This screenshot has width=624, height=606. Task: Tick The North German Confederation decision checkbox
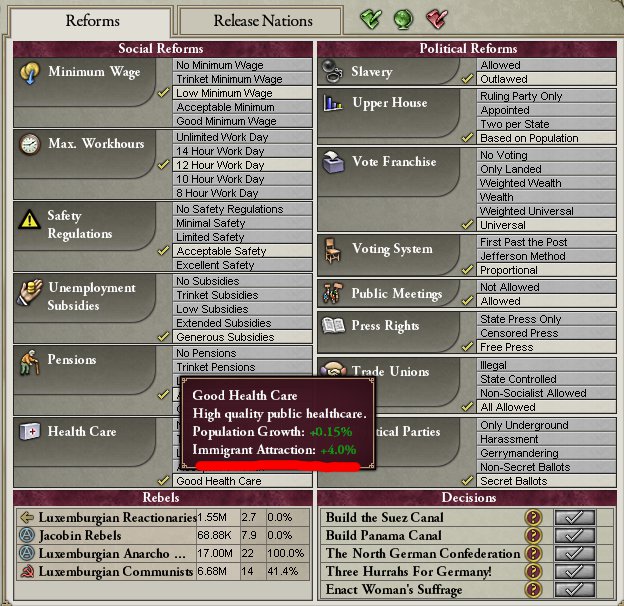click(575, 553)
